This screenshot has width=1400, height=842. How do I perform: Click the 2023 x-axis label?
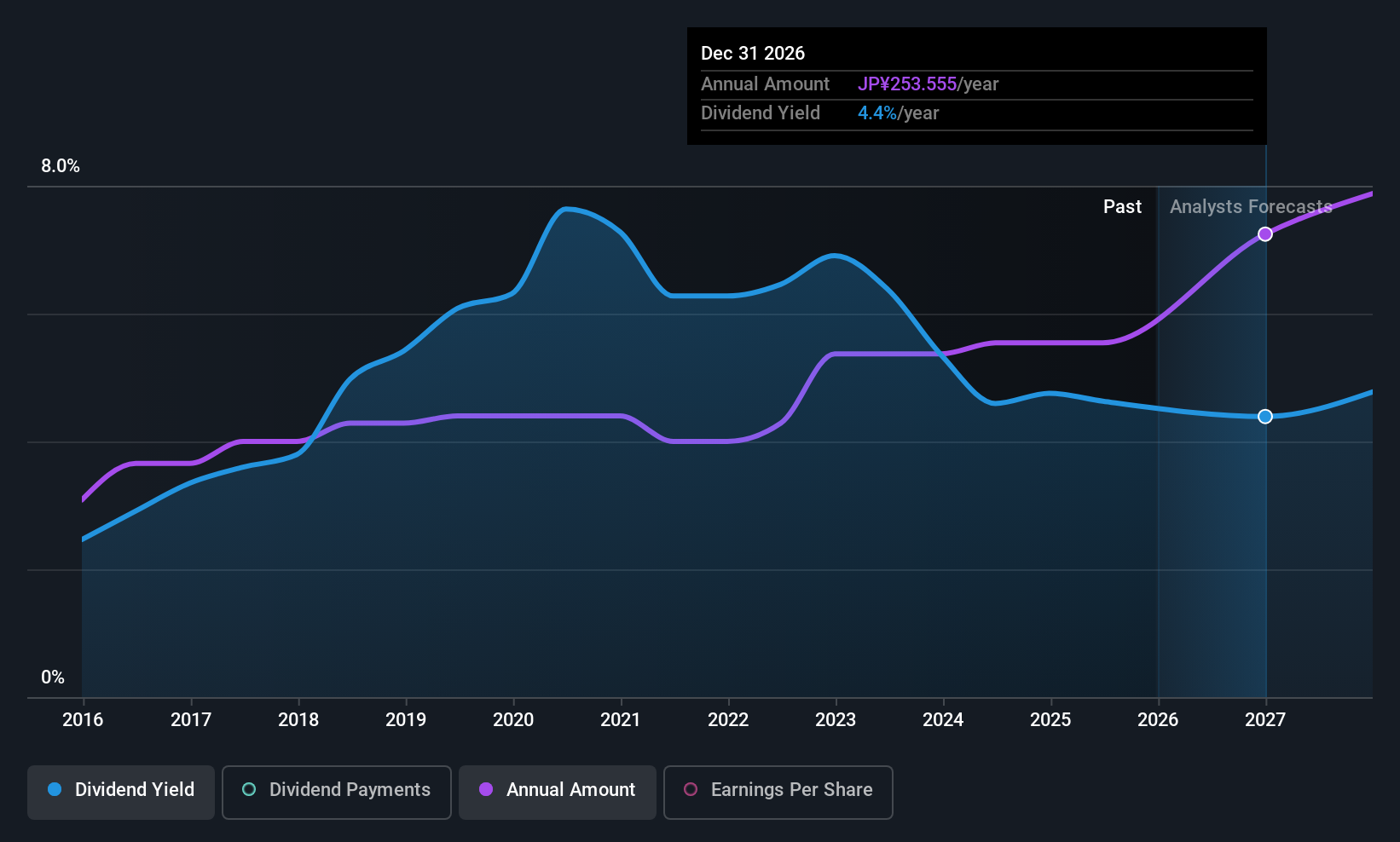click(x=836, y=720)
